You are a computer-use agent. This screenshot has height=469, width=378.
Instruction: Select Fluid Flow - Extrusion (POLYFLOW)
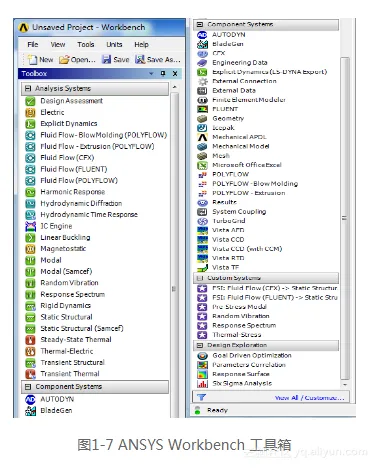(x=97, y=146)
